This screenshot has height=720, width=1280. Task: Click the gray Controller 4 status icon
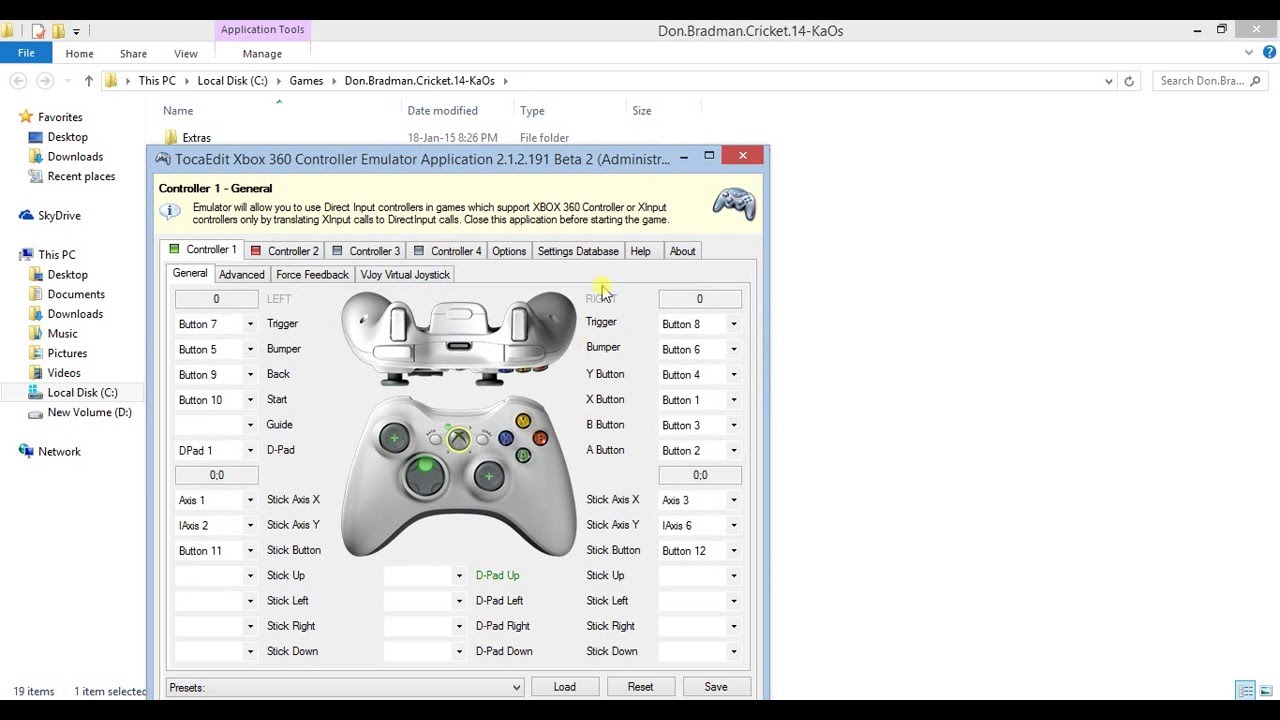(419, 251)
